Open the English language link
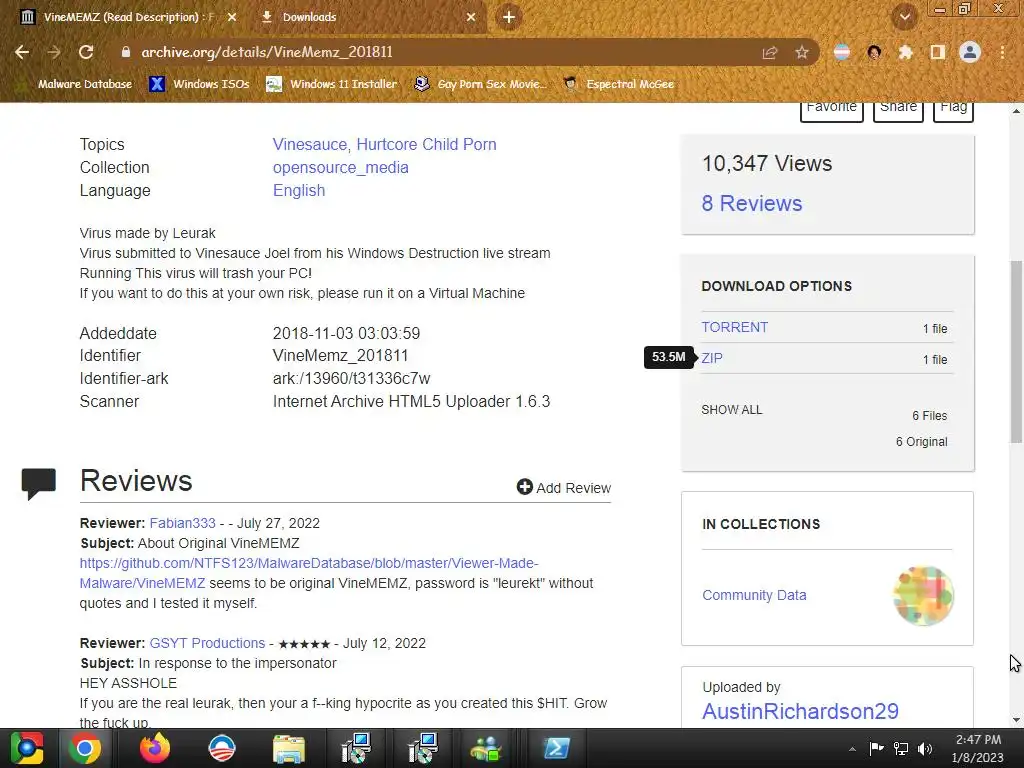 click(x=299, y=191)
